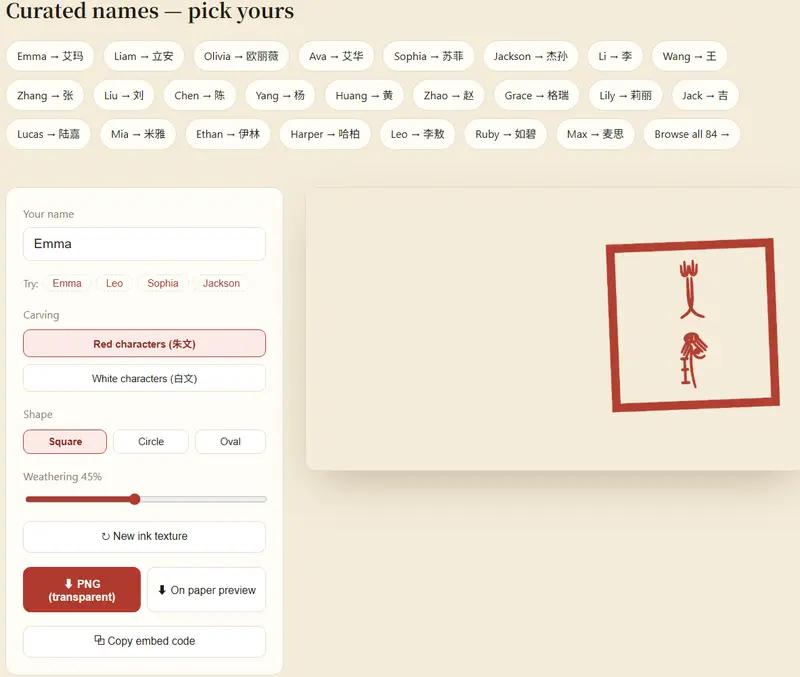Image resolution: width=800 pixels, height=677 pixels.
Task: Pick the curated surname Yang
Action: pos(280,95)
